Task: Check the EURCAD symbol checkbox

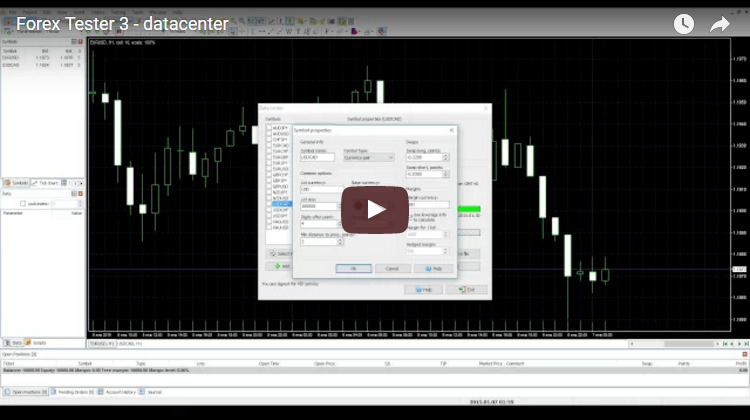Action: click(x=269, y=145)
